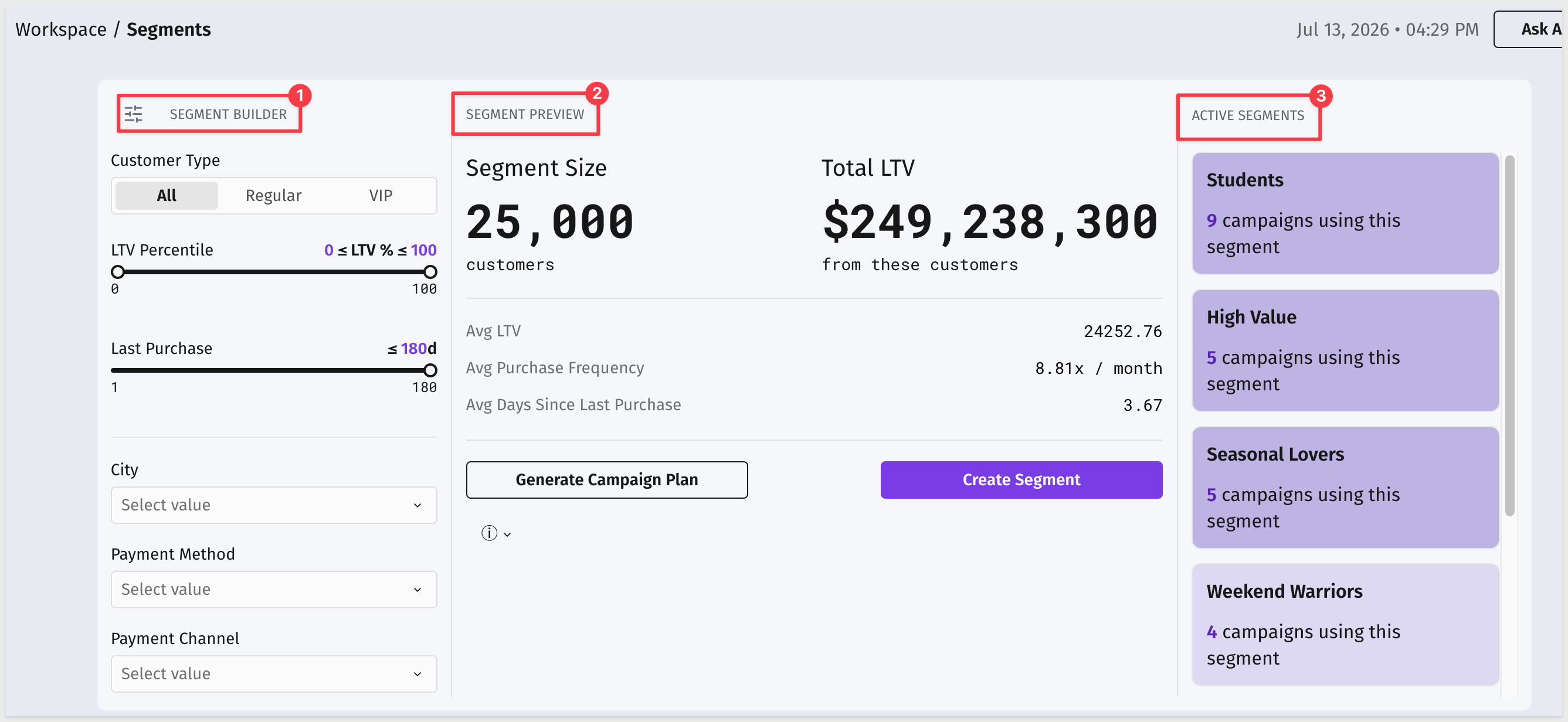Click the Last Purchase slider handle
The height and width of the screenshot is (722, 1568).
pos(430,370)
